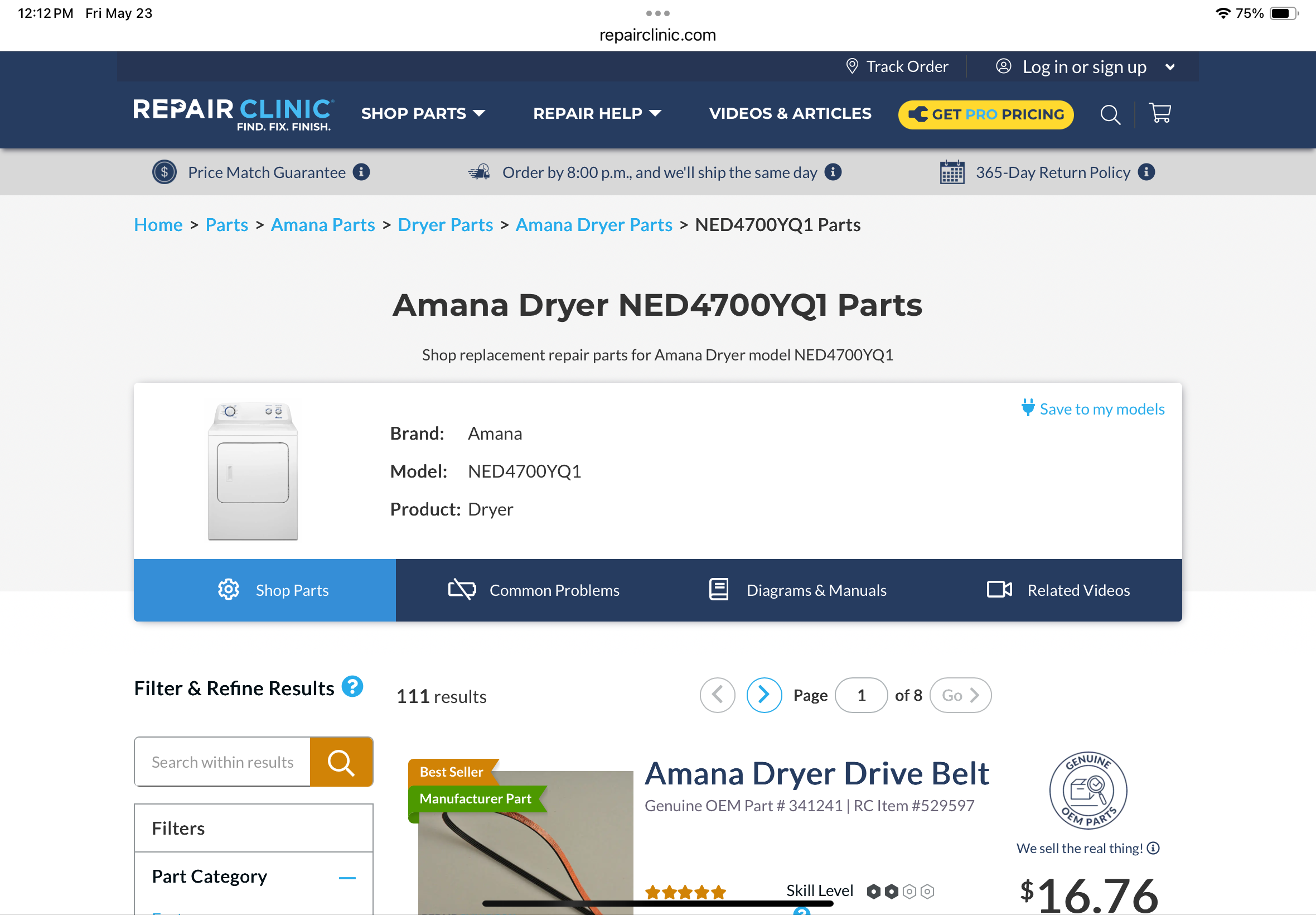The image size is (1316, 915).
Task: Tap the repairclinic.com address bar
Action: click(657, 35)
